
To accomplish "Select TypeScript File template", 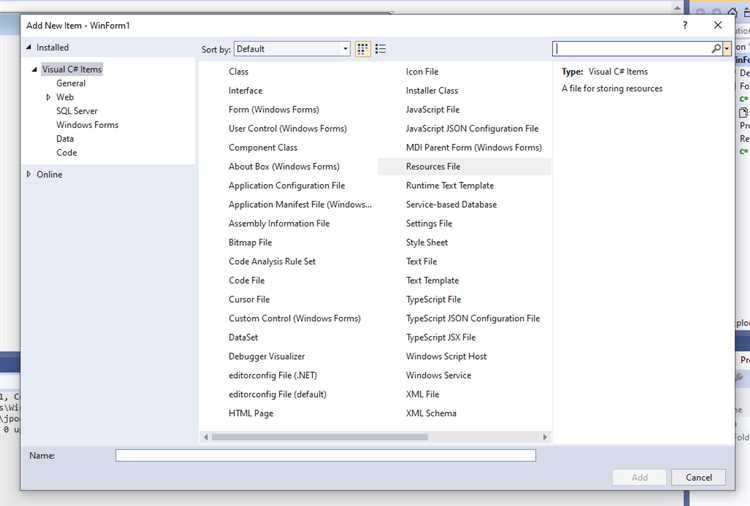I will (x=433, y=299).
